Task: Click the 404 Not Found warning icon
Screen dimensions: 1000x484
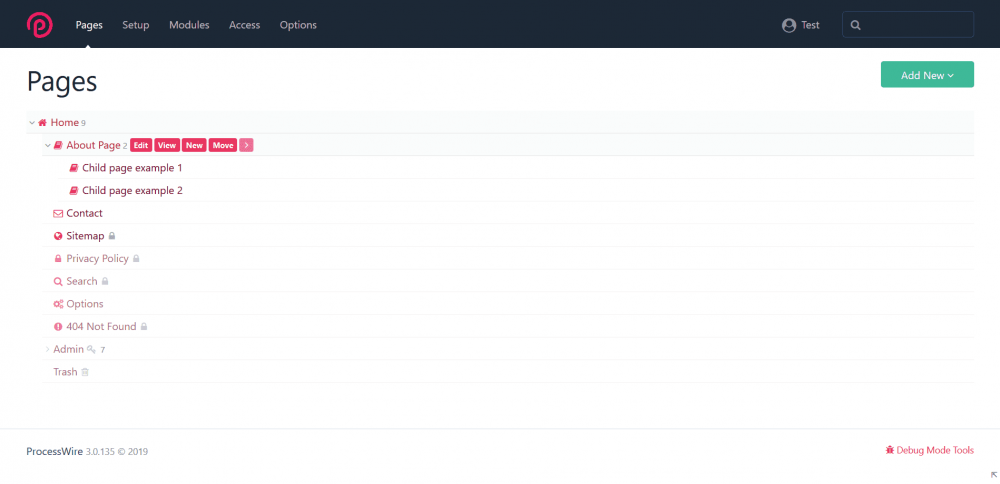Action: tap(58, 327)
